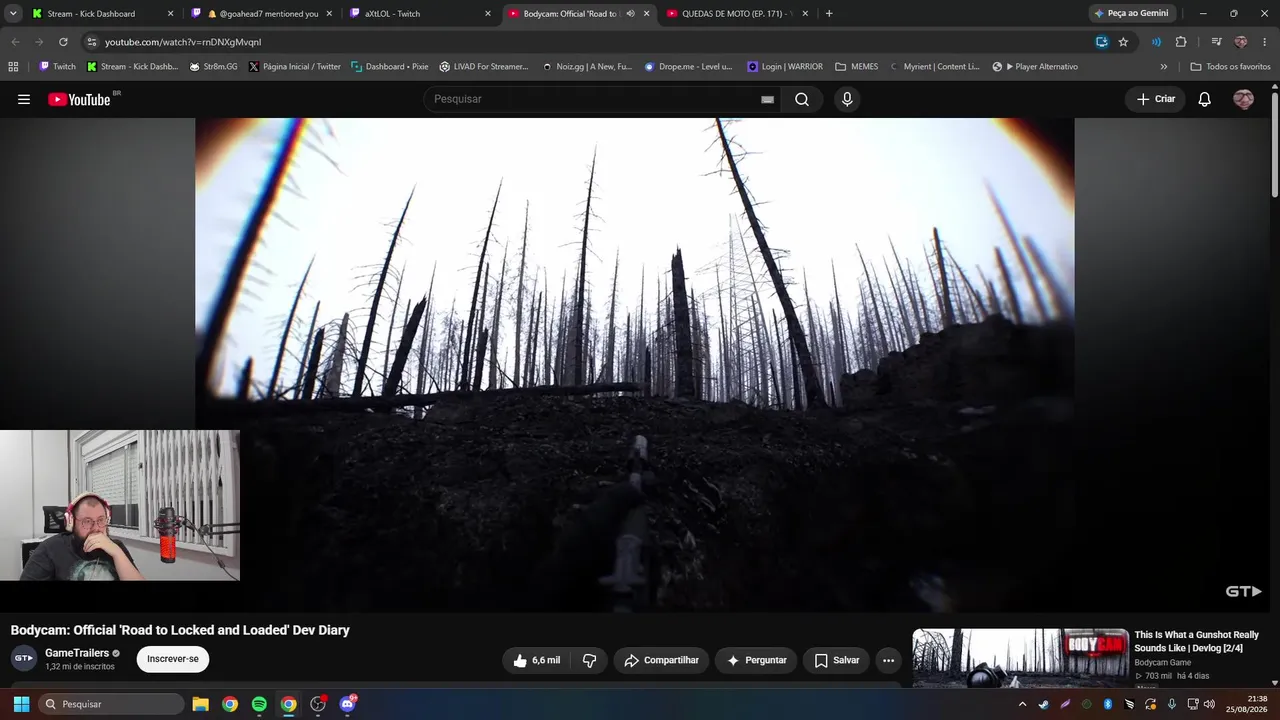Open the Player Alternativo bookmark
Image resolution: width=1280 pixels, height=720 pixels.
tap(1034, 67)
